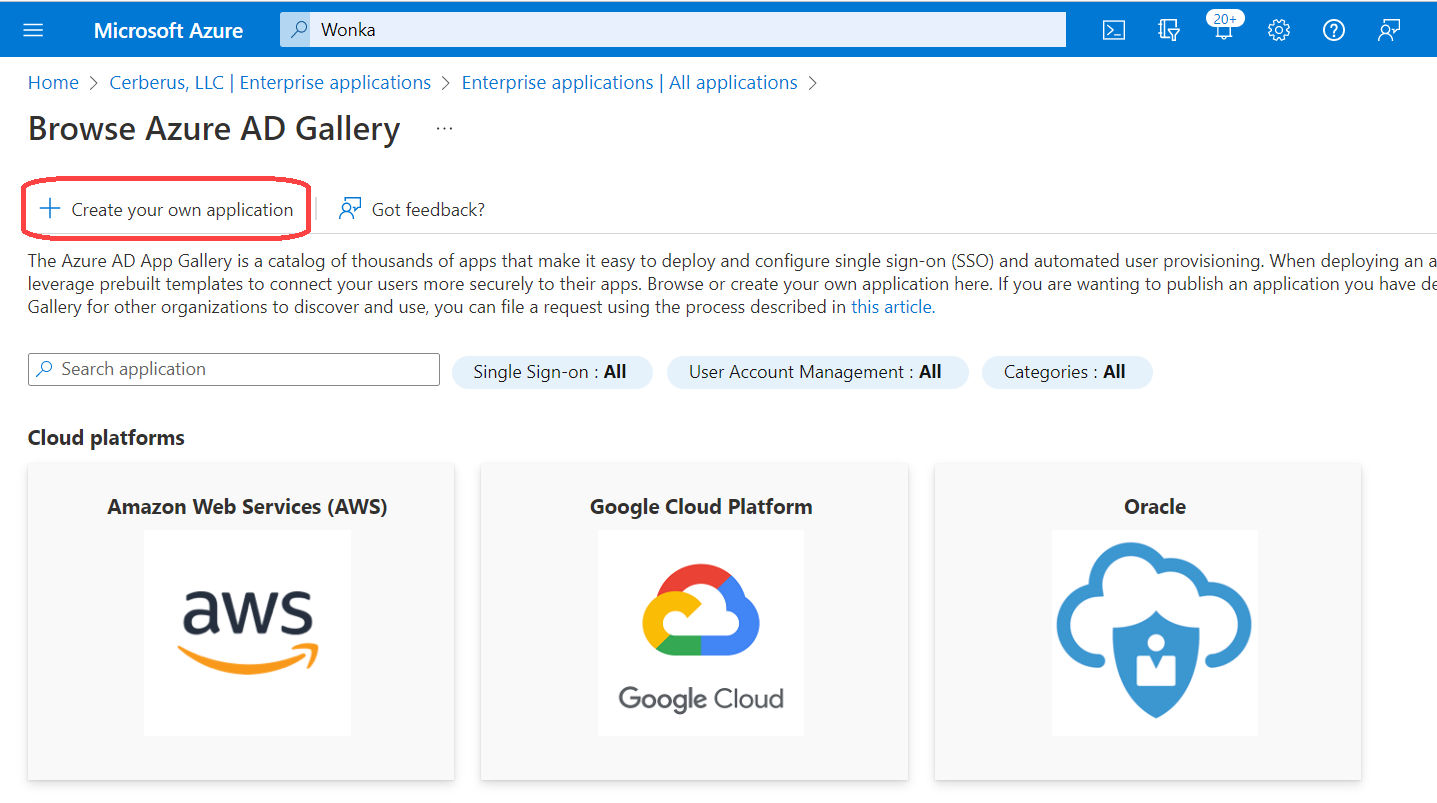Click the Got feedback? button
This screenshot has width=1437, height=803.
point(412,209)
